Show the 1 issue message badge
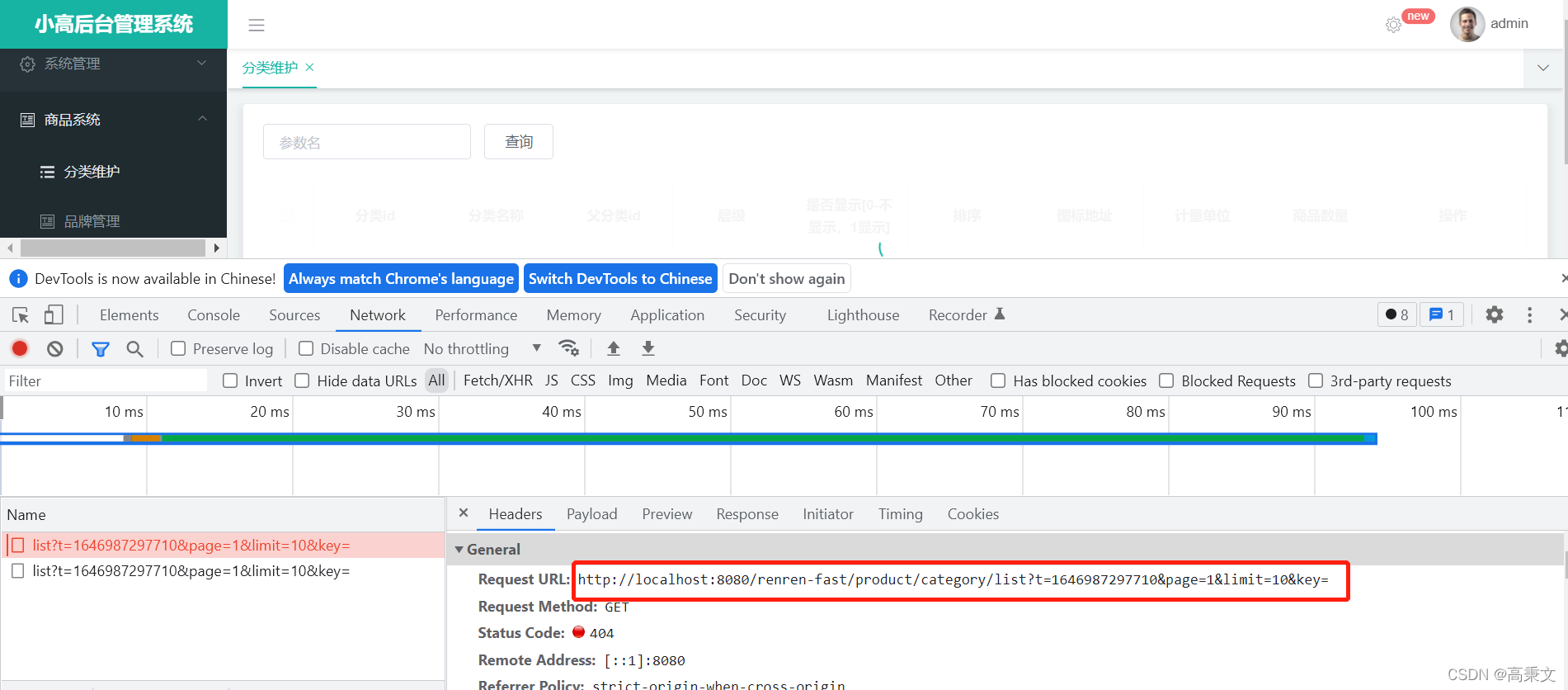The width and height of the screenshot is (1568, 690). (x=1442, y=314)
